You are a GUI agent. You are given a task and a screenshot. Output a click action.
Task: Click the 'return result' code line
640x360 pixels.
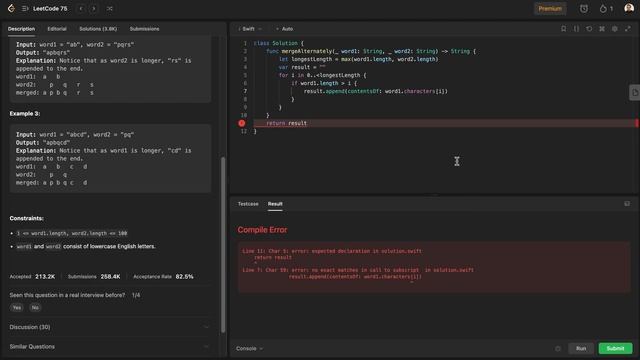point(286,123)
